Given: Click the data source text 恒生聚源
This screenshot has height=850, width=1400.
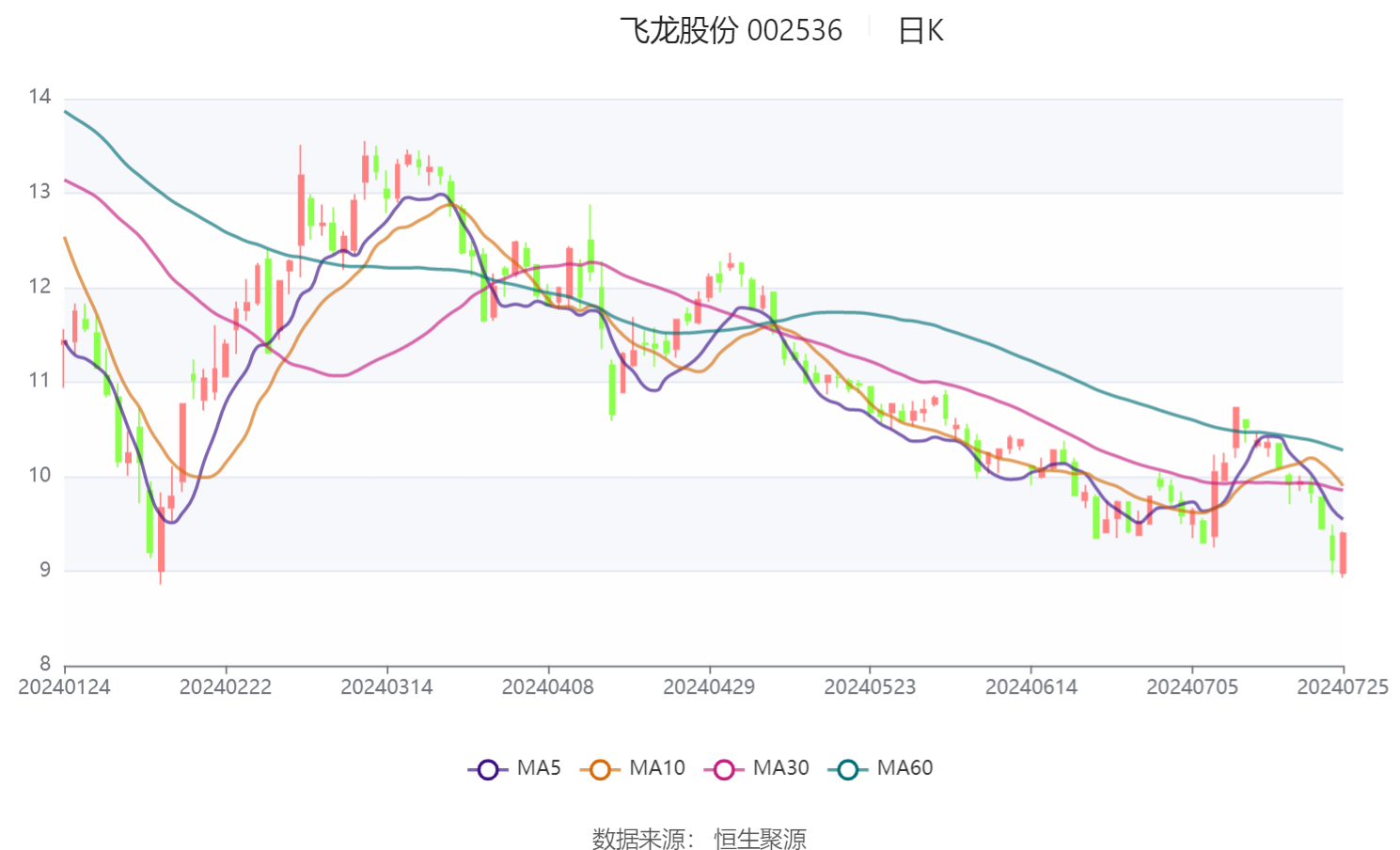Looking at the screenshot, I should tap(760, 838).
